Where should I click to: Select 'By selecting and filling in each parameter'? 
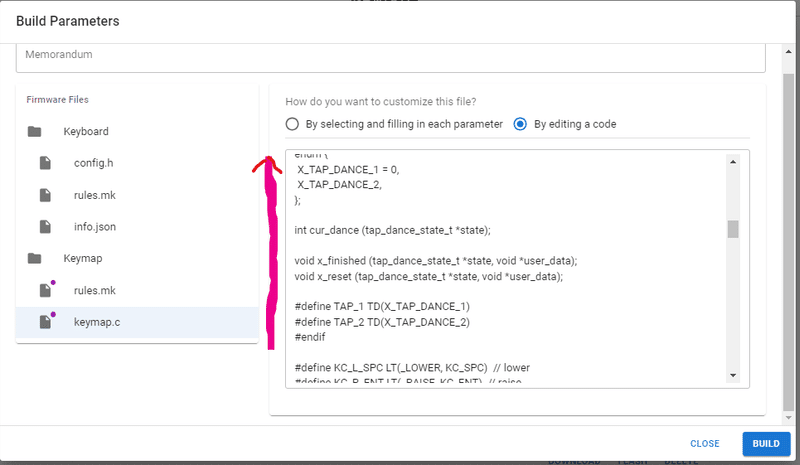pyautogui.click(x=292, y=124)
